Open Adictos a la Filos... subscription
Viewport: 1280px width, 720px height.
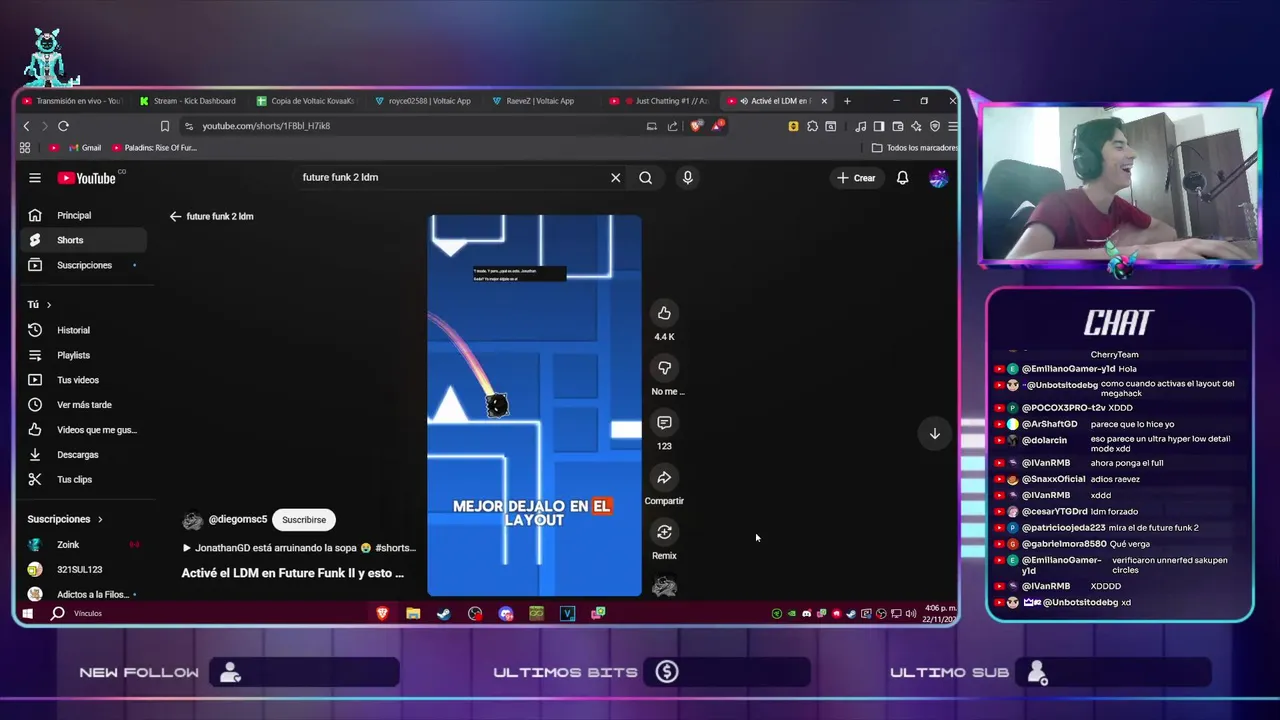tap(83, 594)
